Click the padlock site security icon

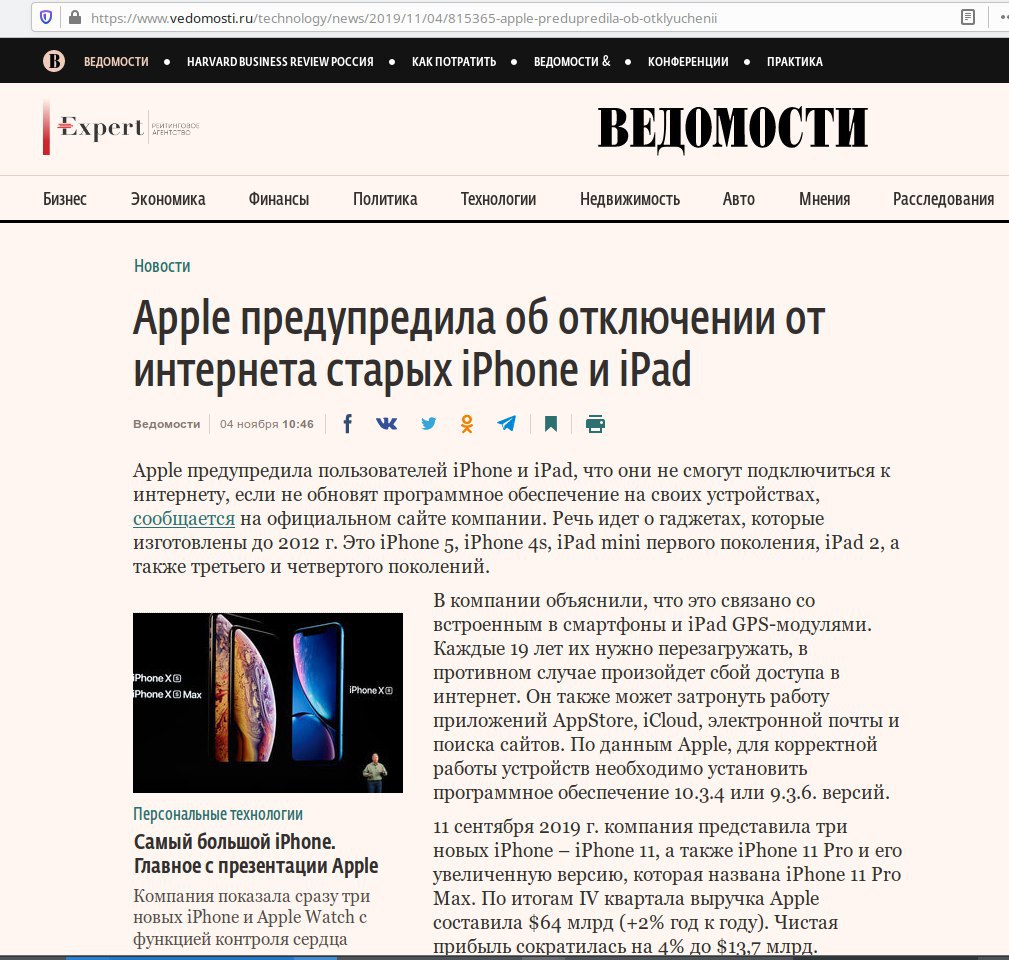[x=75, y=17]
